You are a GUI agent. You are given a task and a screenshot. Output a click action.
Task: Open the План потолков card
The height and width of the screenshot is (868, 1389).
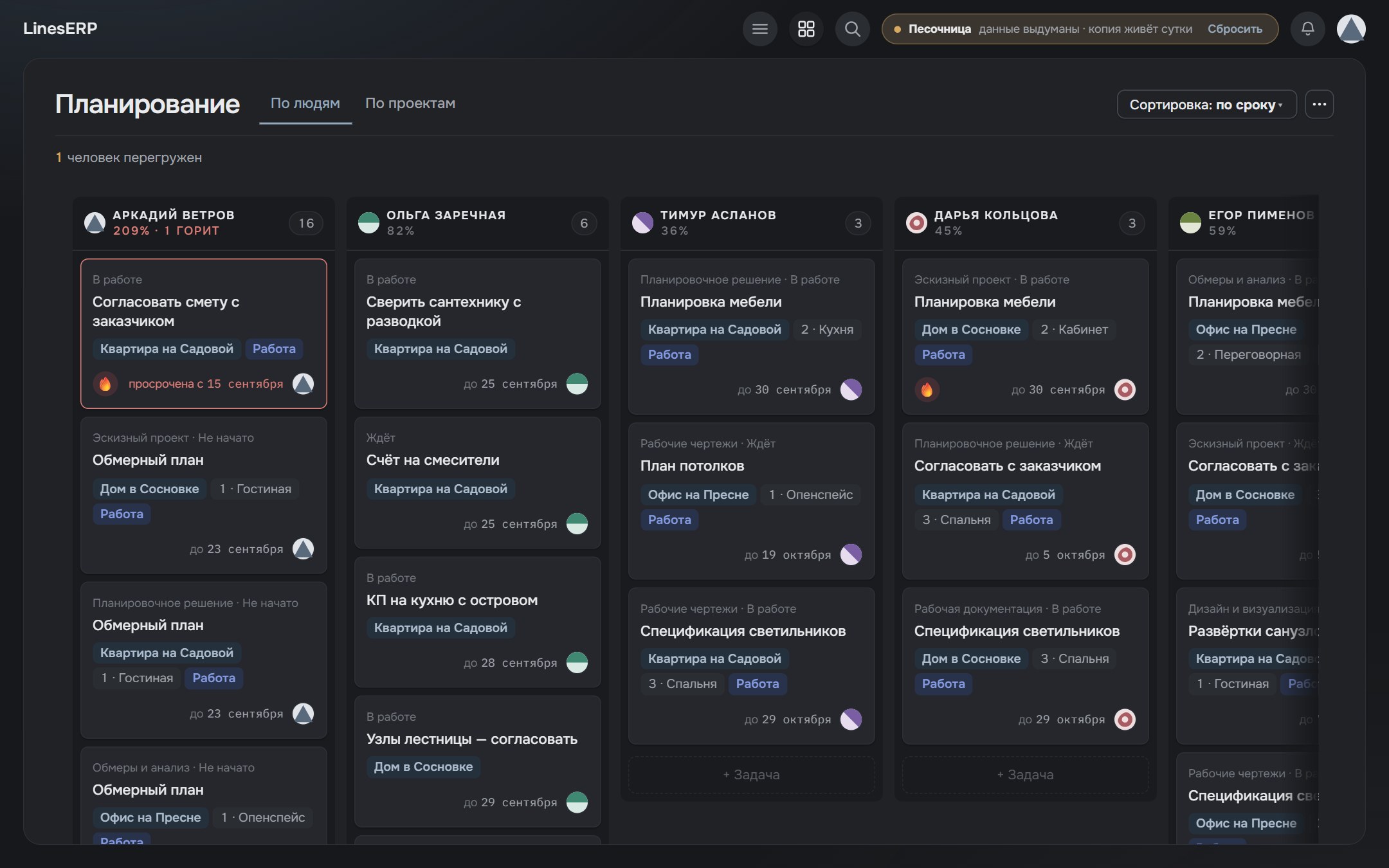(752, 501)
